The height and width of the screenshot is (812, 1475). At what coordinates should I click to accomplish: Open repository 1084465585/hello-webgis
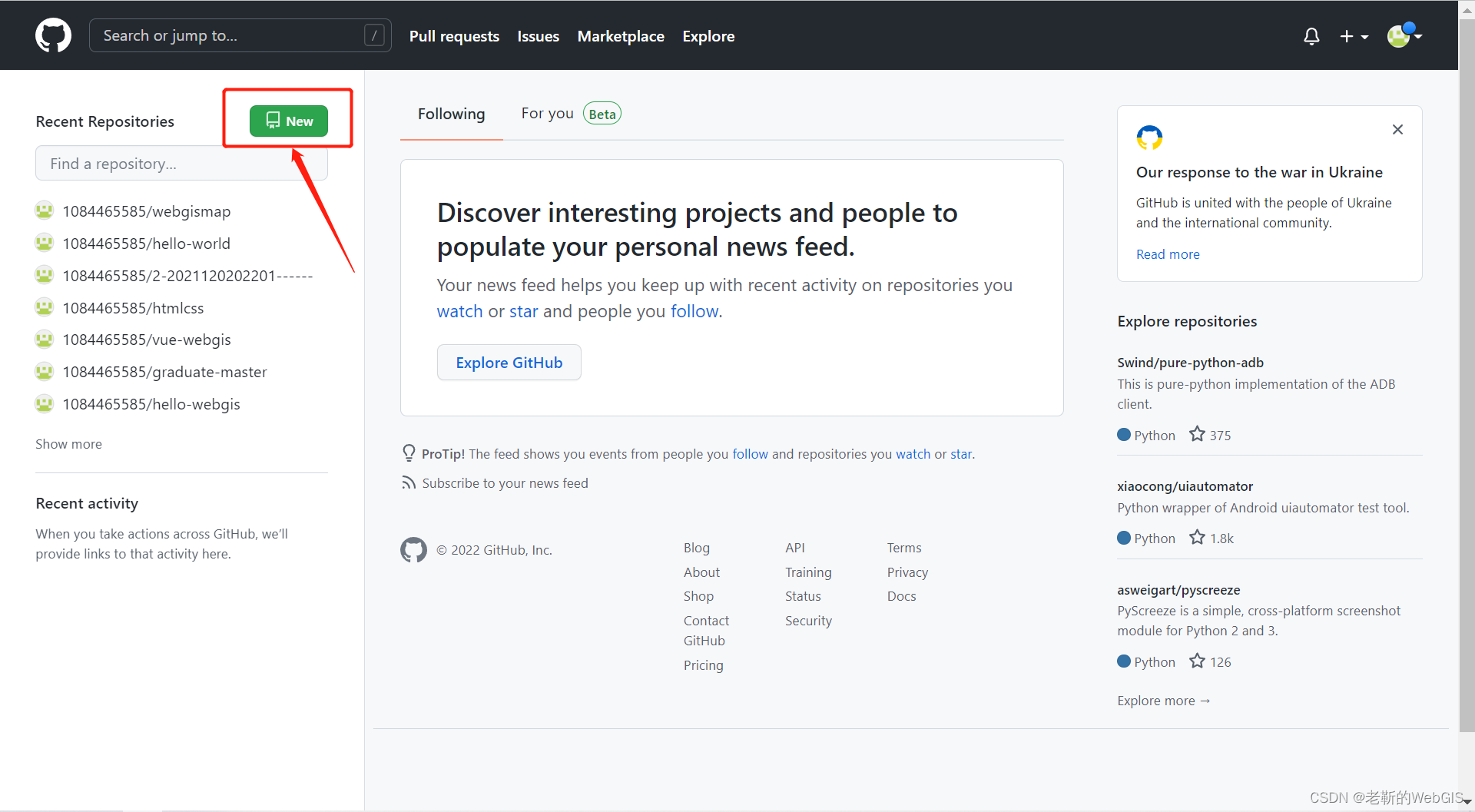(151, 404)
